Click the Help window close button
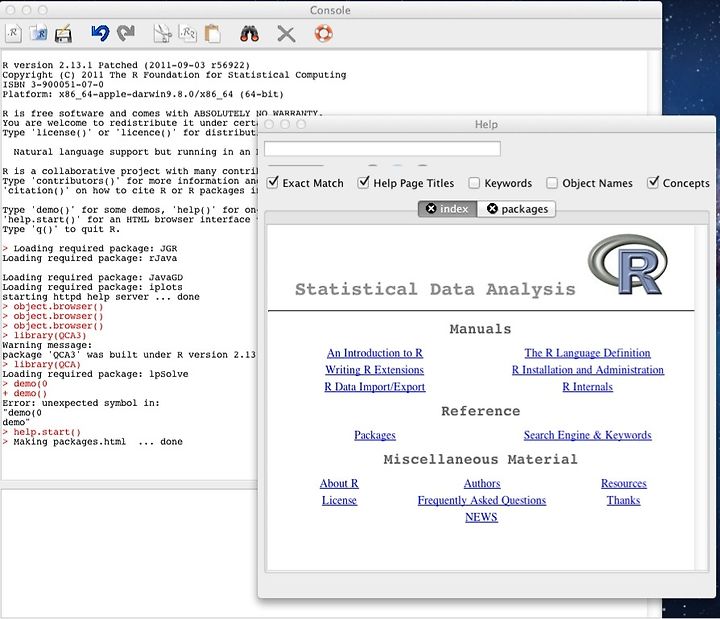 [x=269, y=124]
